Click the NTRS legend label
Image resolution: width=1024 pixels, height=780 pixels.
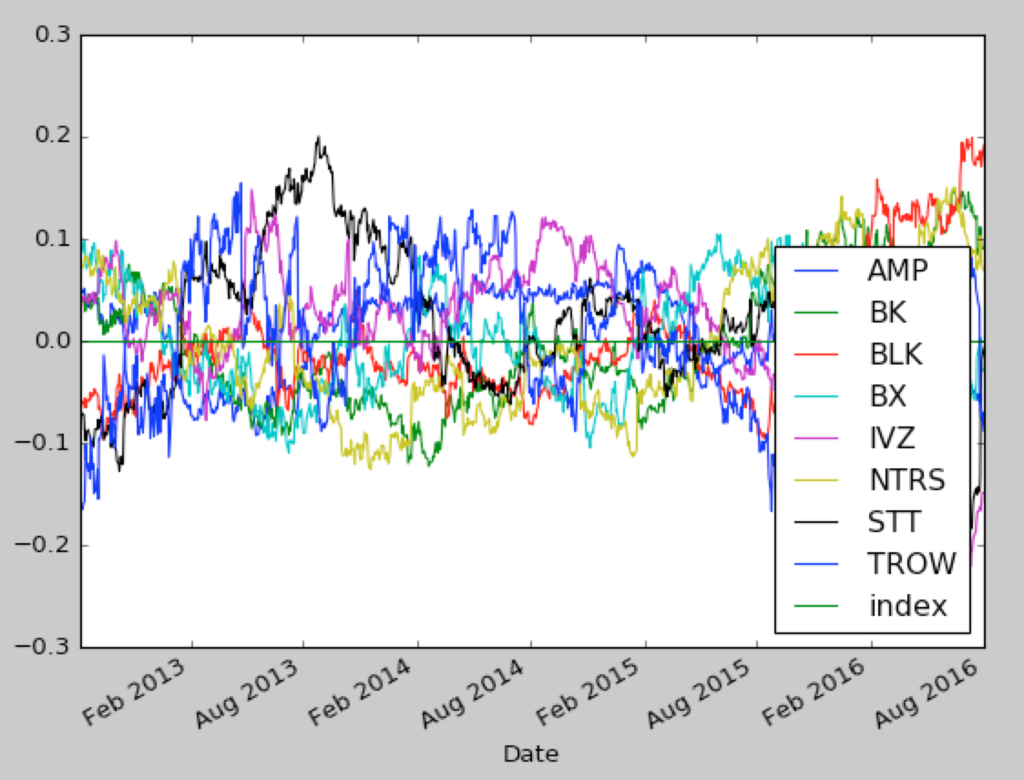(x=907, y=480)
